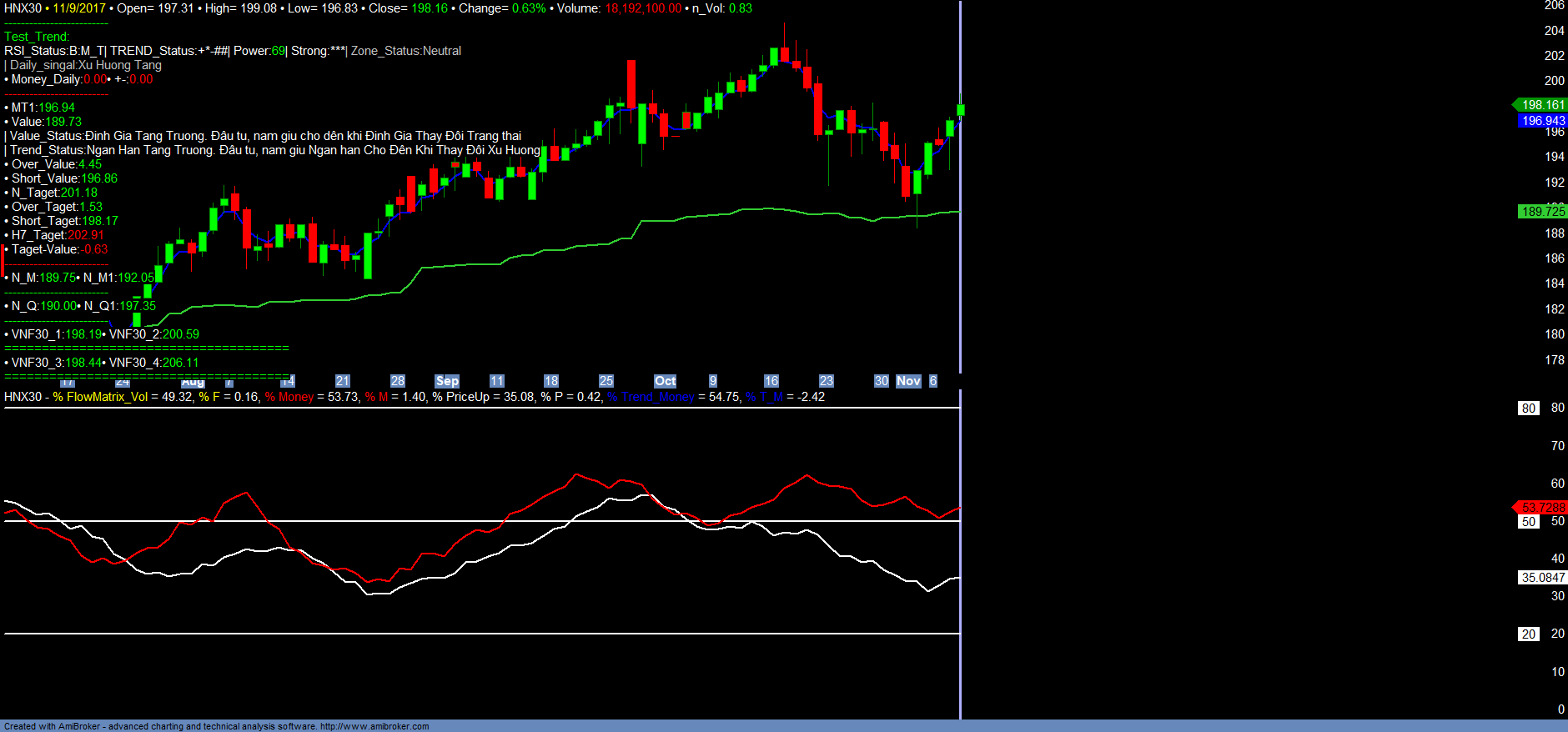
Task: Click the amibroker.com link in footer
Action: click(x=374, y=726)
